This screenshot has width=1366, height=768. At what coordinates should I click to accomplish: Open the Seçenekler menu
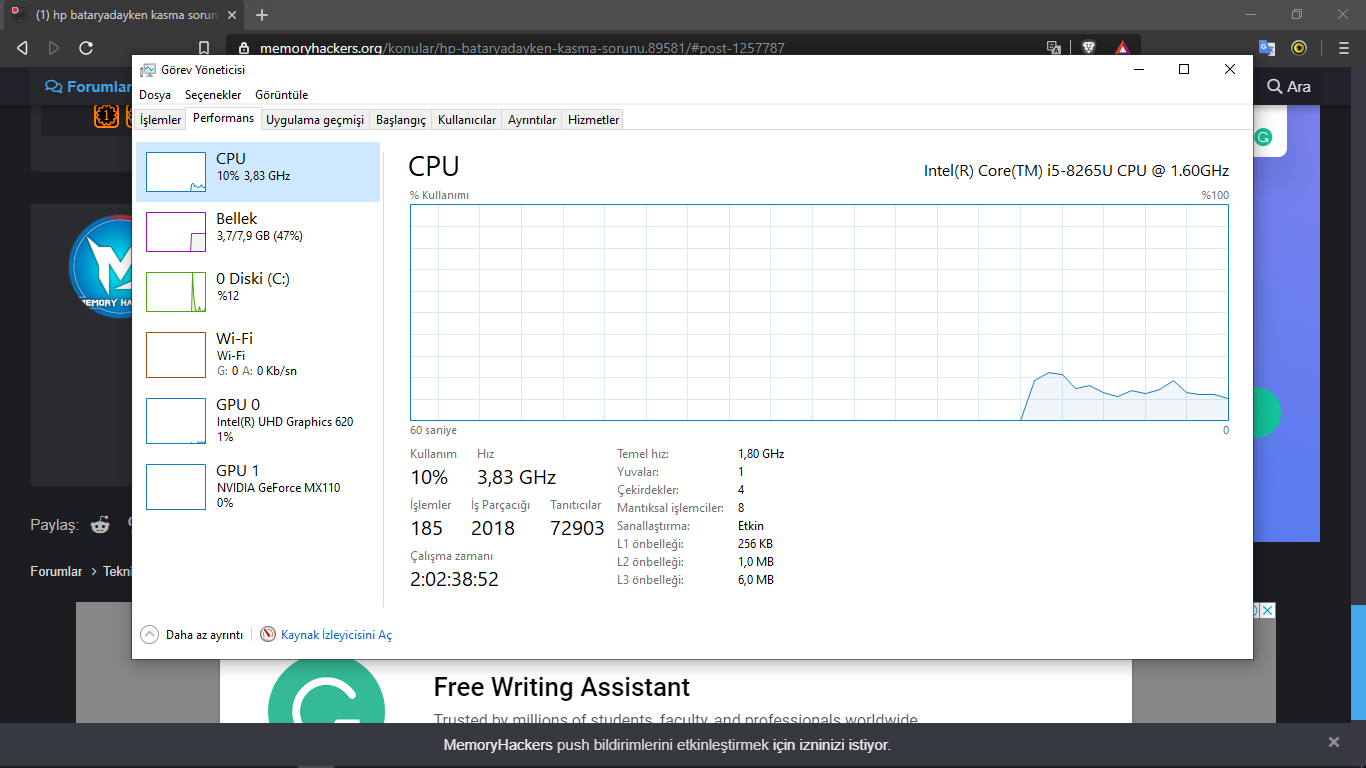pos(213,95)
